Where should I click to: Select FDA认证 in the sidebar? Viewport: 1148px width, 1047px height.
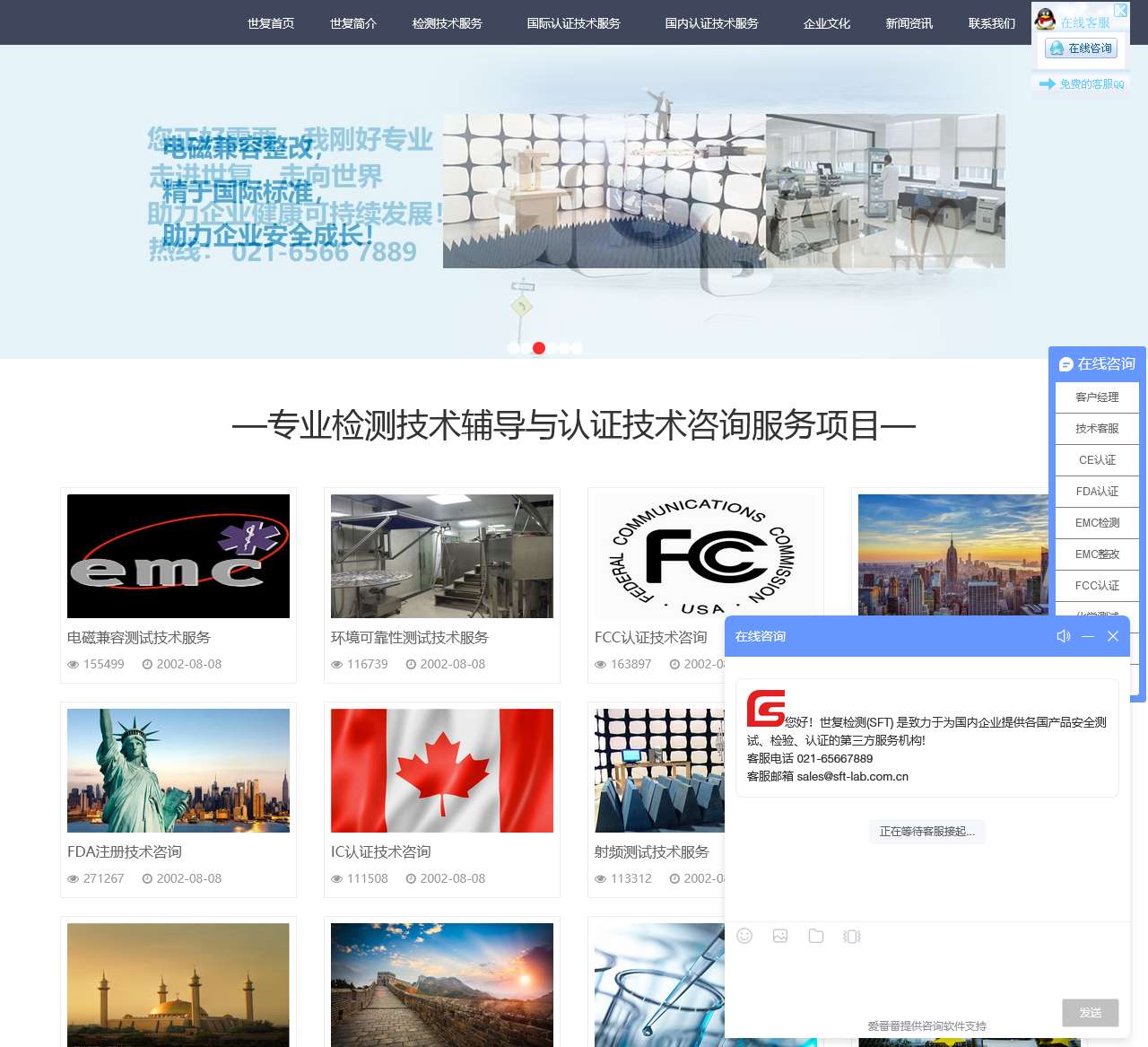coord(1097,492)
